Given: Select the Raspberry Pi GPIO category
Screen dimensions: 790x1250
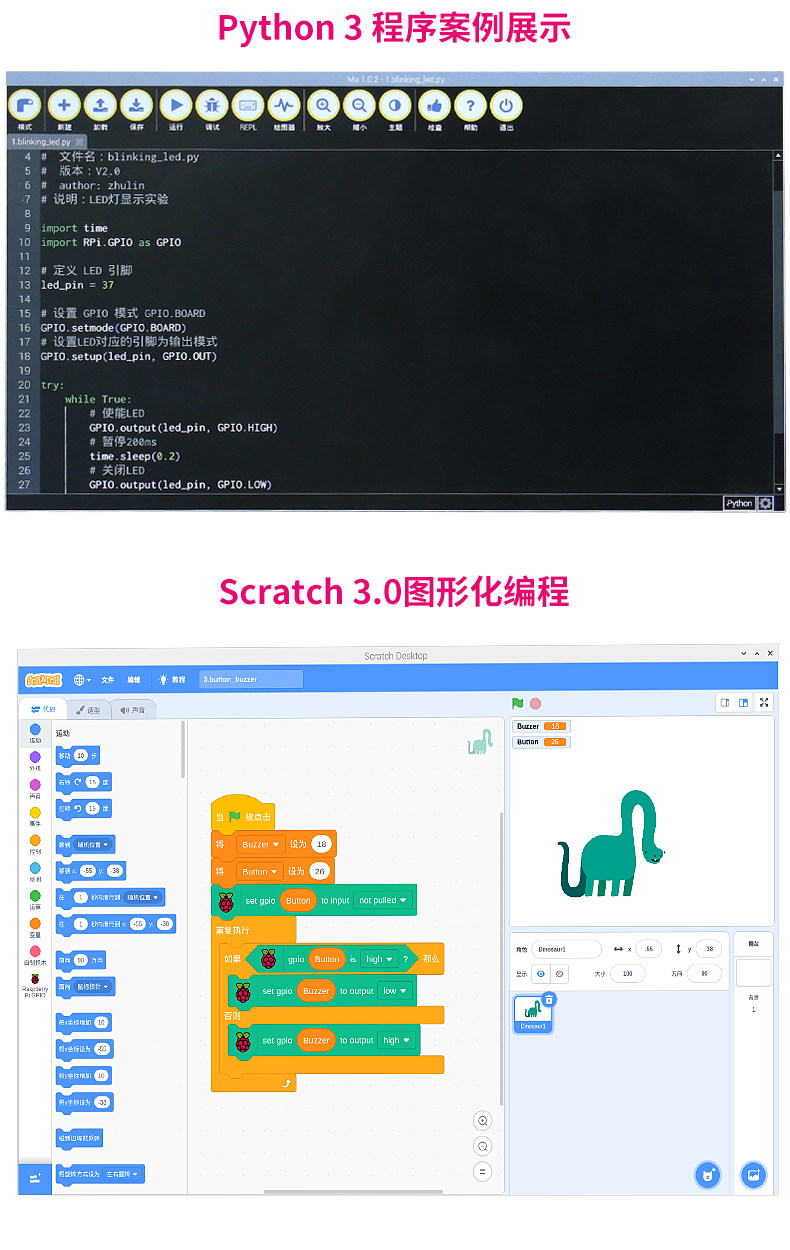Looking at the screenshot, I should click(35, 985).
